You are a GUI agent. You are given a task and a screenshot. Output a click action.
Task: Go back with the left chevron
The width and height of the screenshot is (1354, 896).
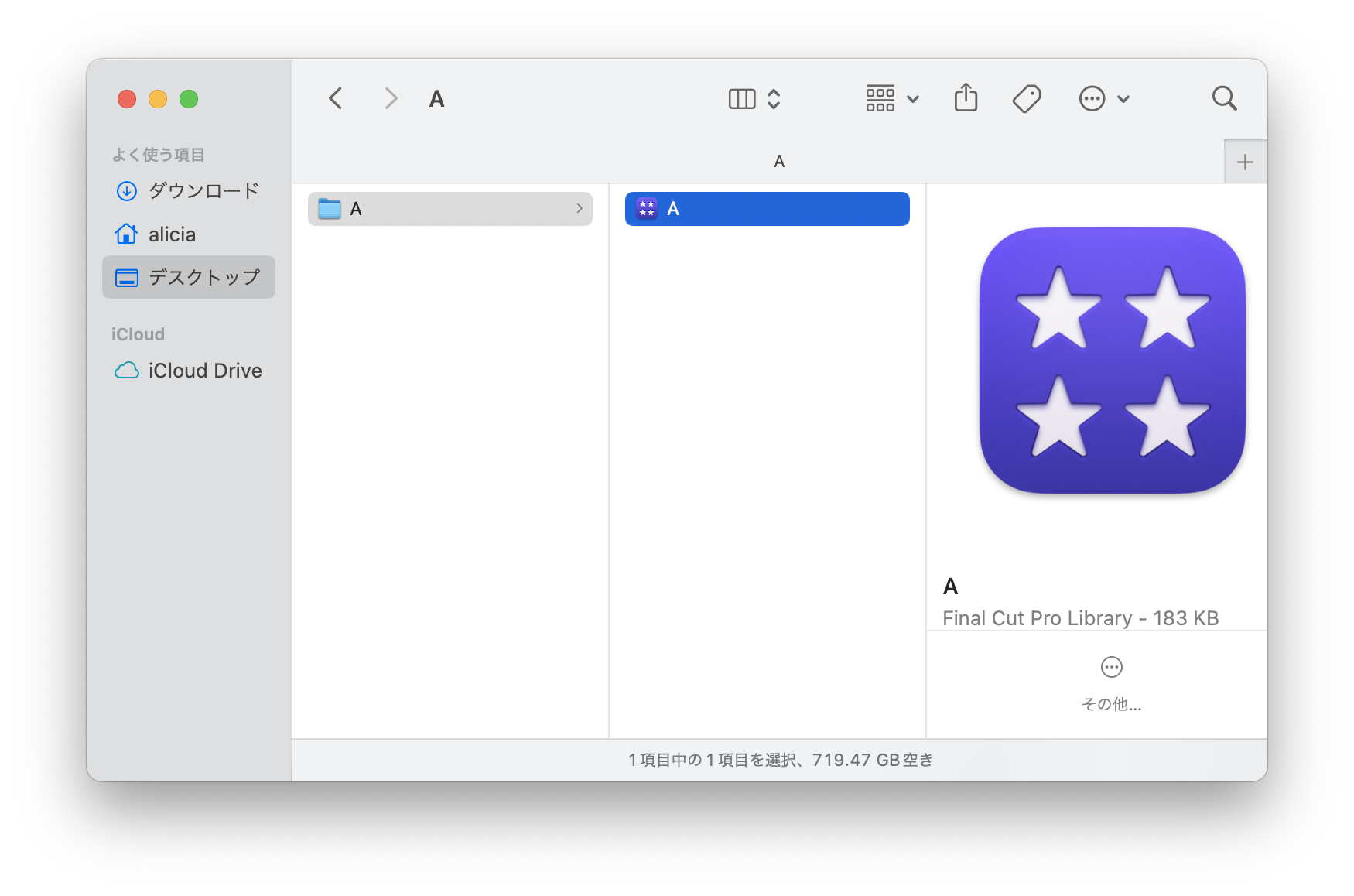coord(336,98)
